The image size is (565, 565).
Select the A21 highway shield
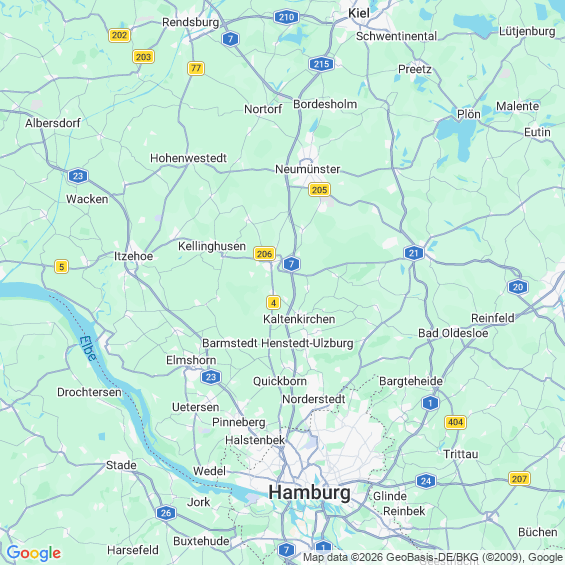tap(414, 253)
